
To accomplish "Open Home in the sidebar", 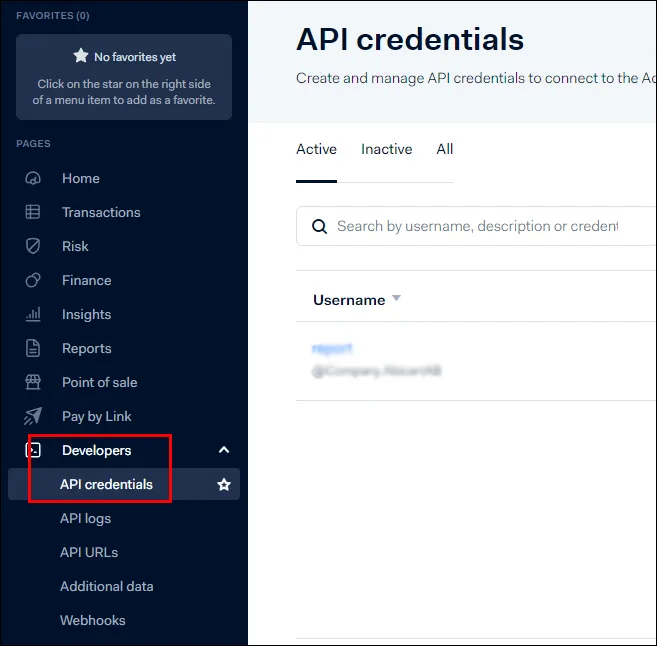I will (81, 178).
